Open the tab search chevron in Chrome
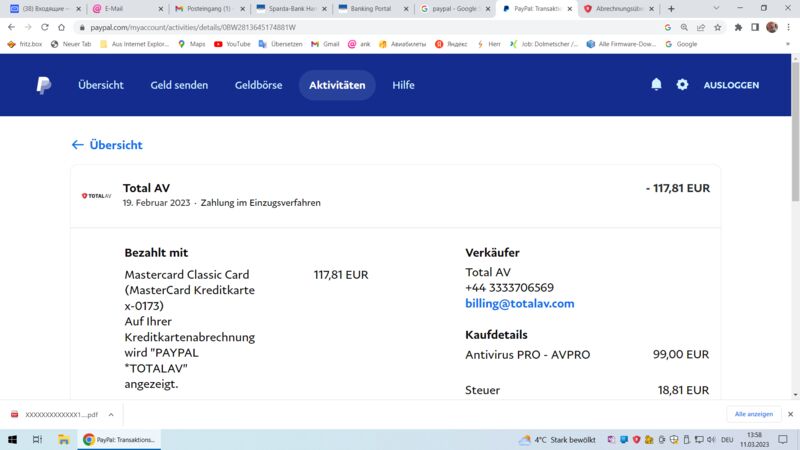This screenshot has height=450, width=800. 716,8
